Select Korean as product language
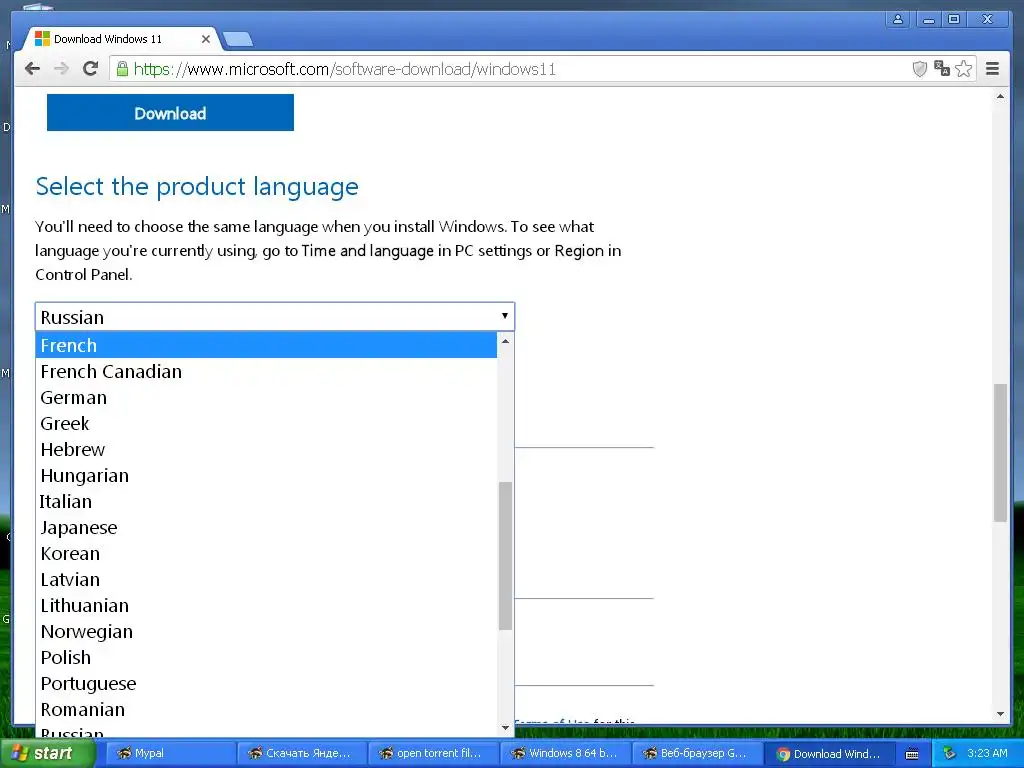Screen dimensions: 1024x768 266,553
